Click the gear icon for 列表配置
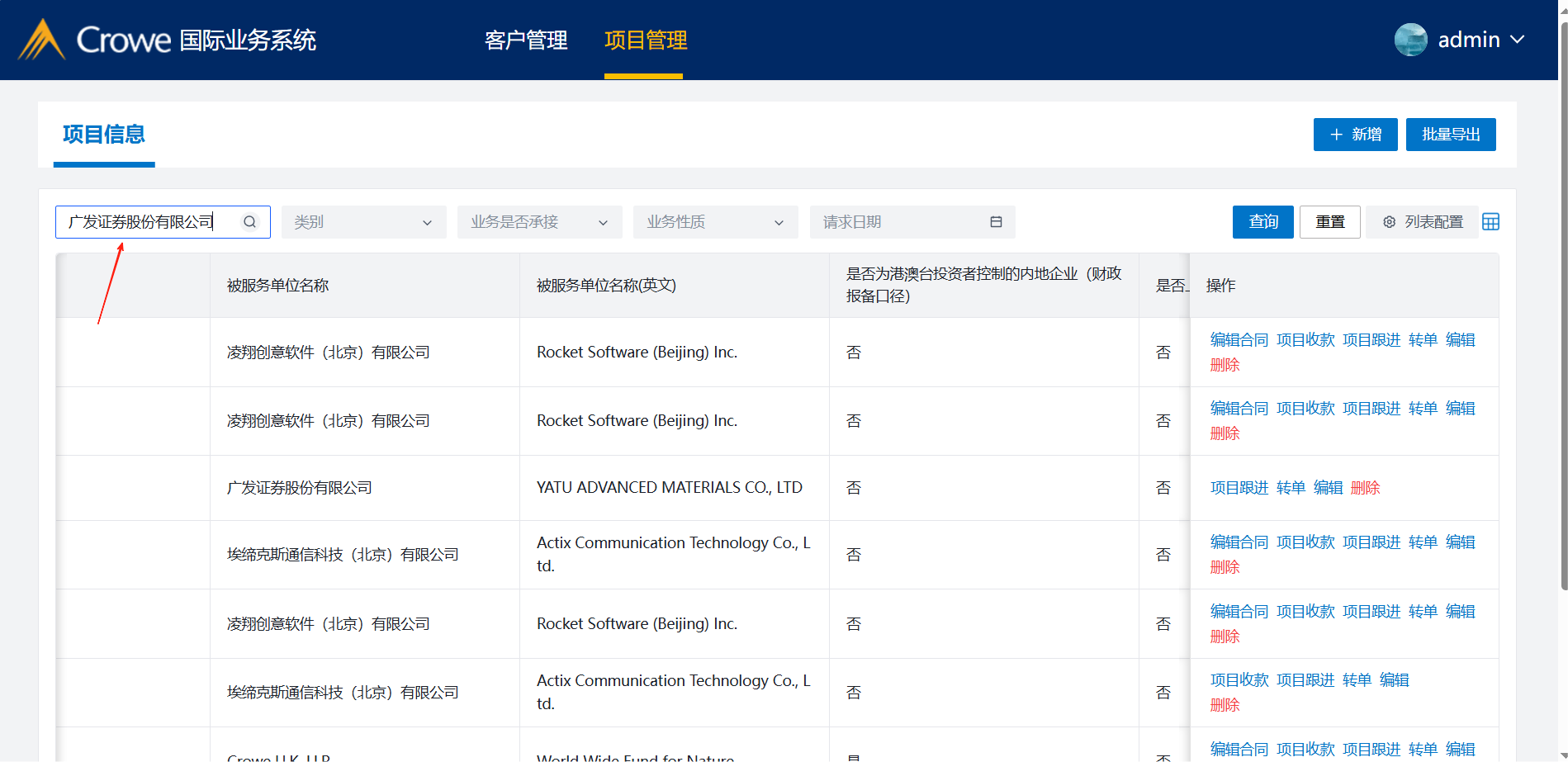The height and width of the screenshot is (762, 1568). 1389,222
